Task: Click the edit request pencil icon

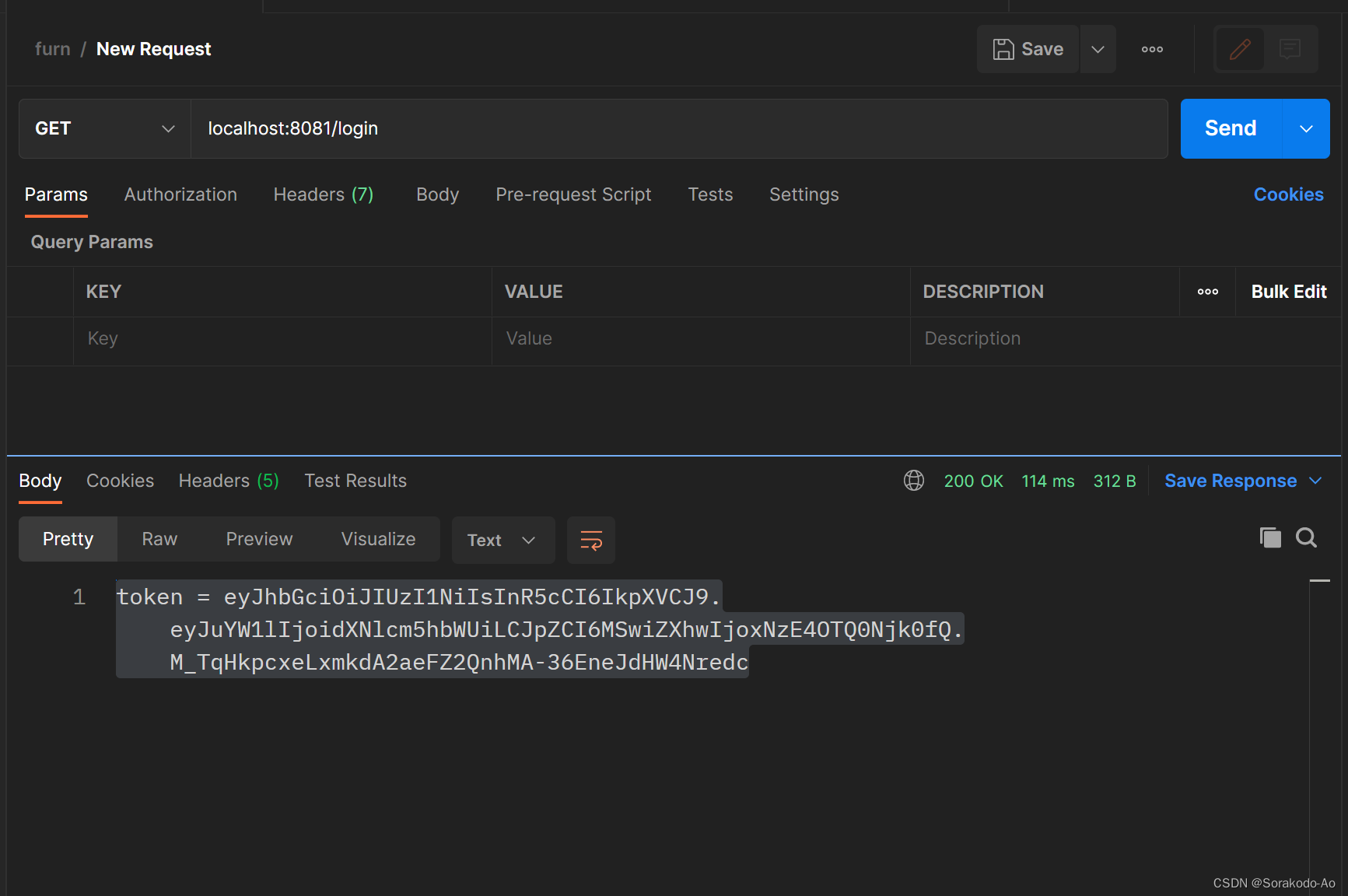Action: click(x=1240, y=49)
